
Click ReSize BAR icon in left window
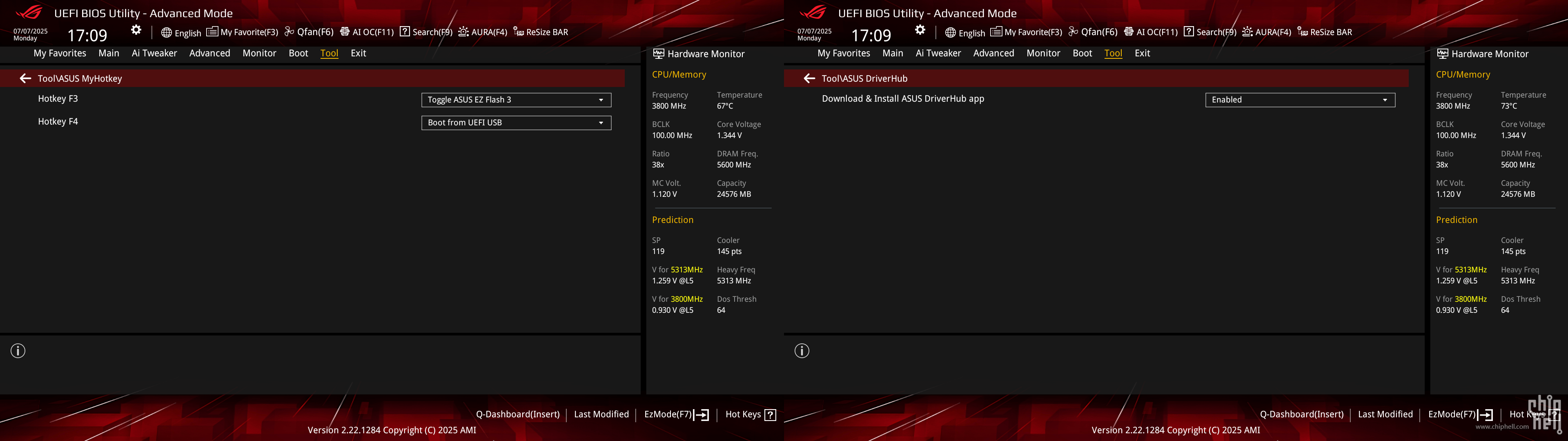[519, 32]
